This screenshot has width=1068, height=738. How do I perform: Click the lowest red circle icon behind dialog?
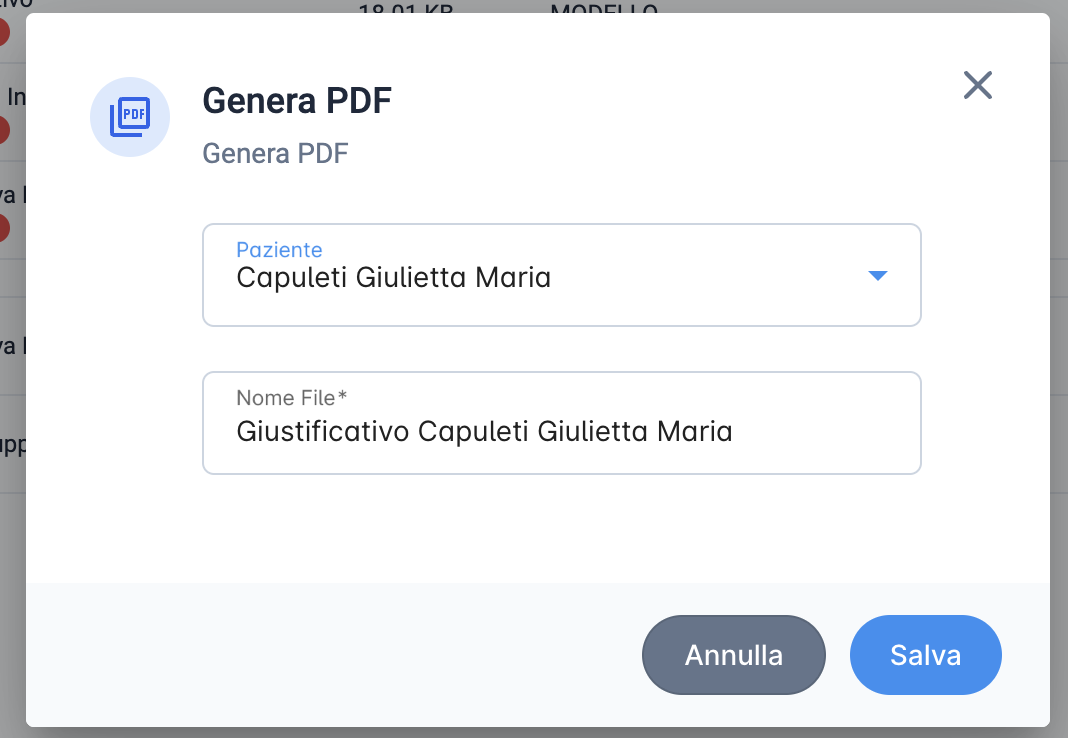4,228
